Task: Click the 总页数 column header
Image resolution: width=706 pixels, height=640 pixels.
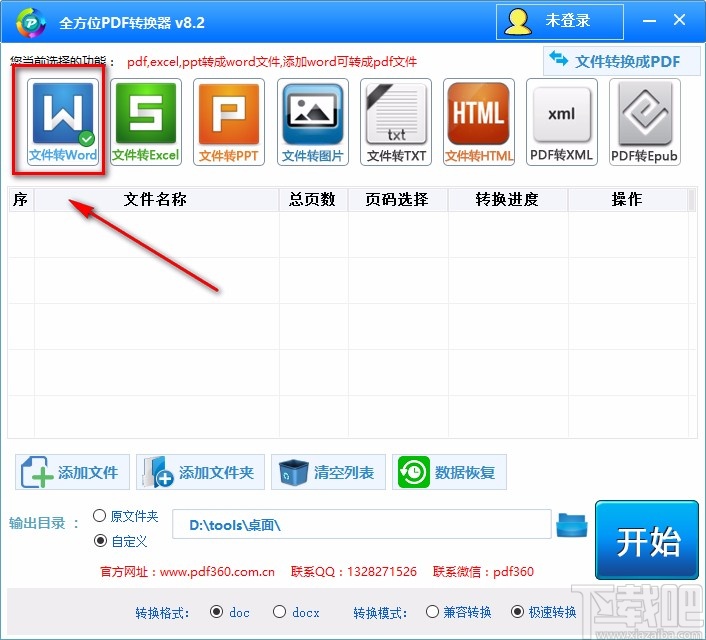Action: click(x=313, y=200)
